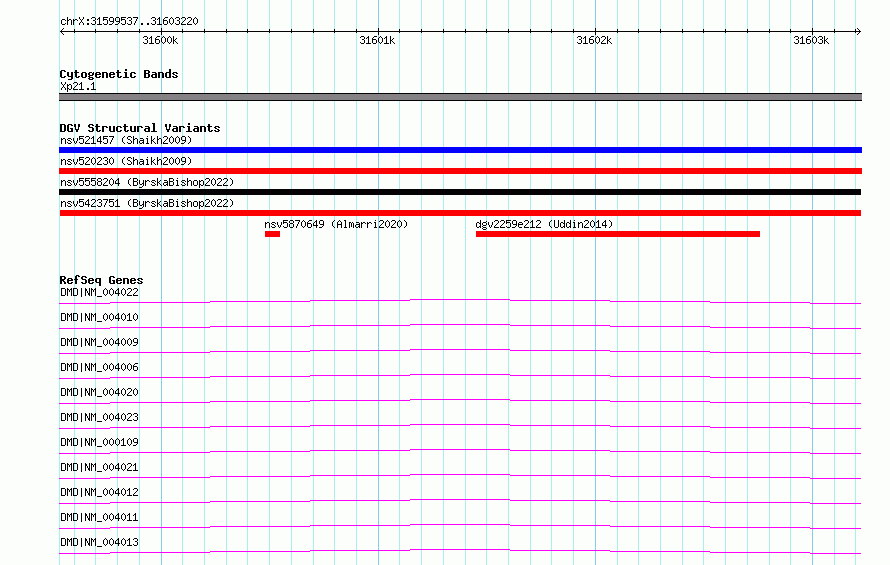The width and height of the screenshot is (890, 565).
Task: Select the gray Xp21.1 cytogenetic band bar
Action: click(x=460, y=97)
